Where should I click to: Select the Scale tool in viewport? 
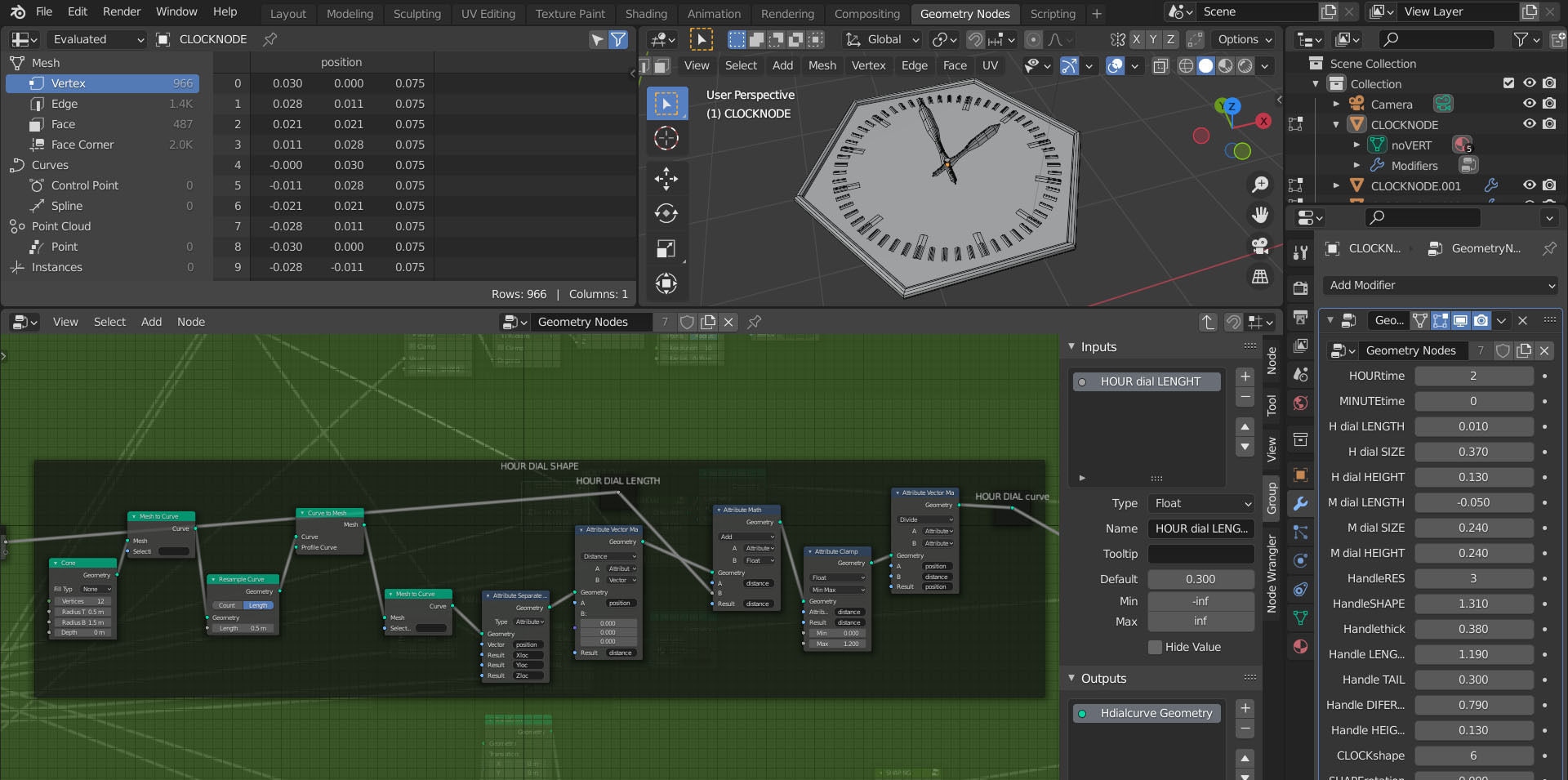click(666, 248)
